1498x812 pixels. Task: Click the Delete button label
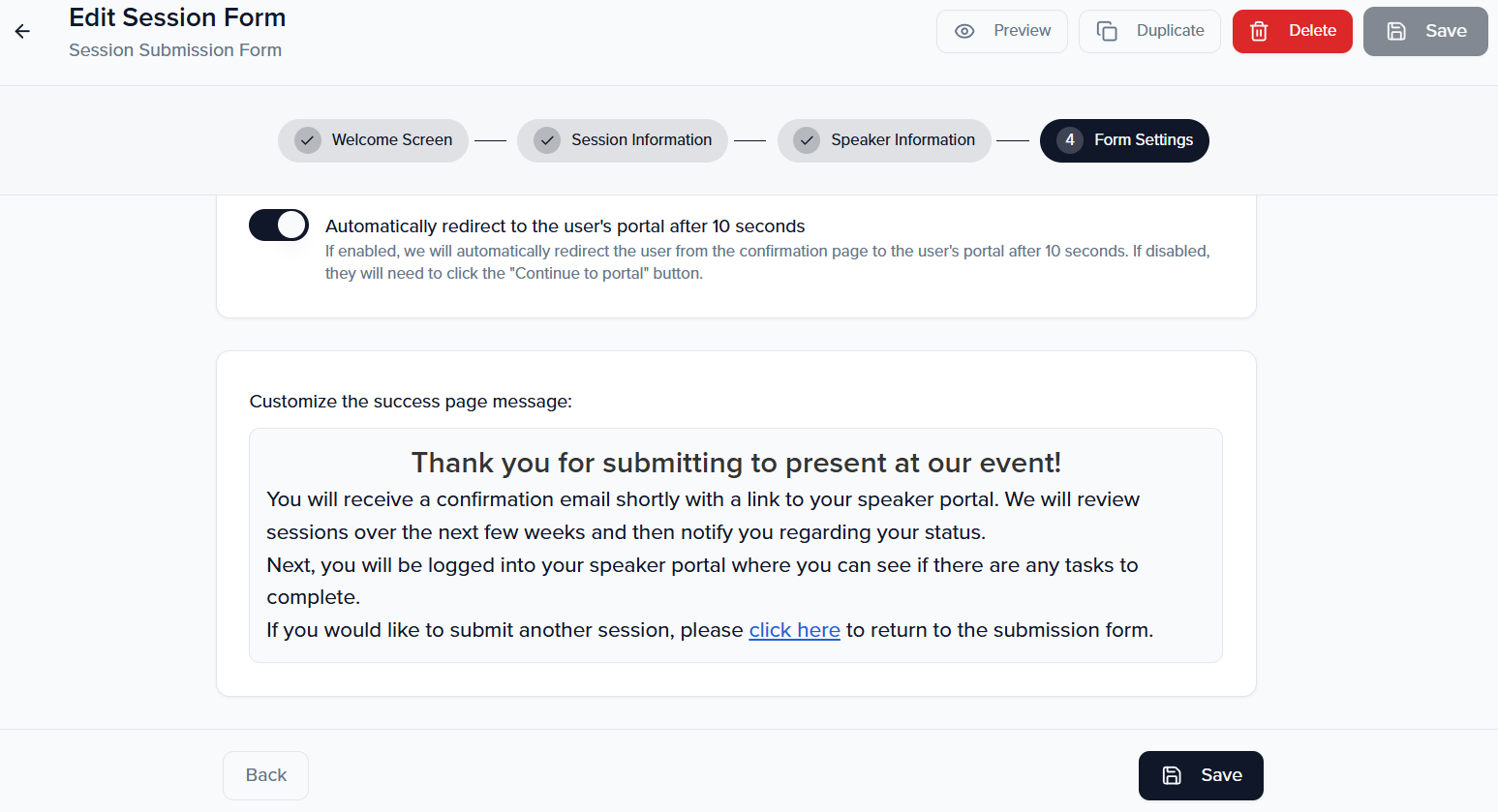click(1312, 31)
